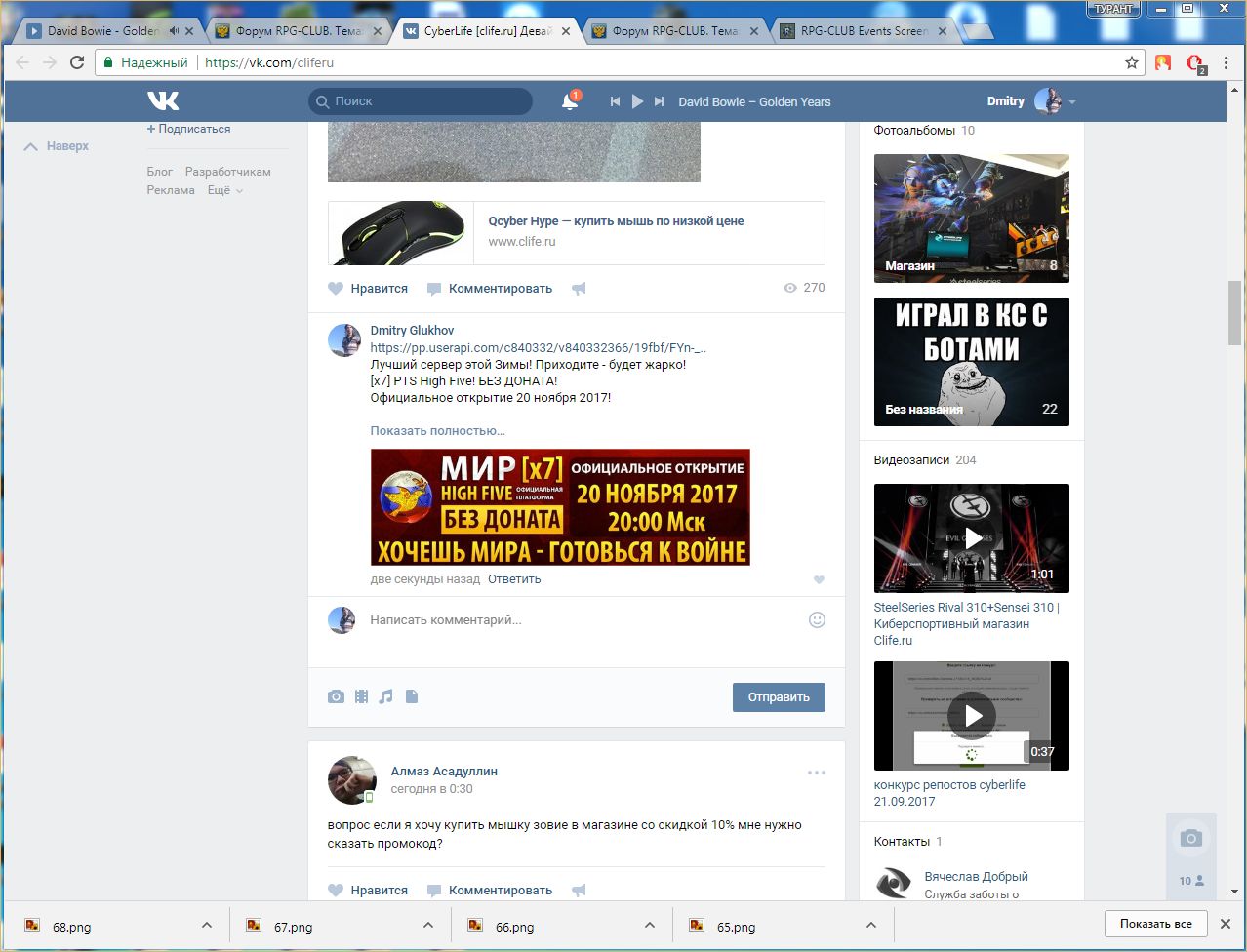Skip to next track in header player
The height and width of the screenshot is (952, 1247).
tap(660, 101)
